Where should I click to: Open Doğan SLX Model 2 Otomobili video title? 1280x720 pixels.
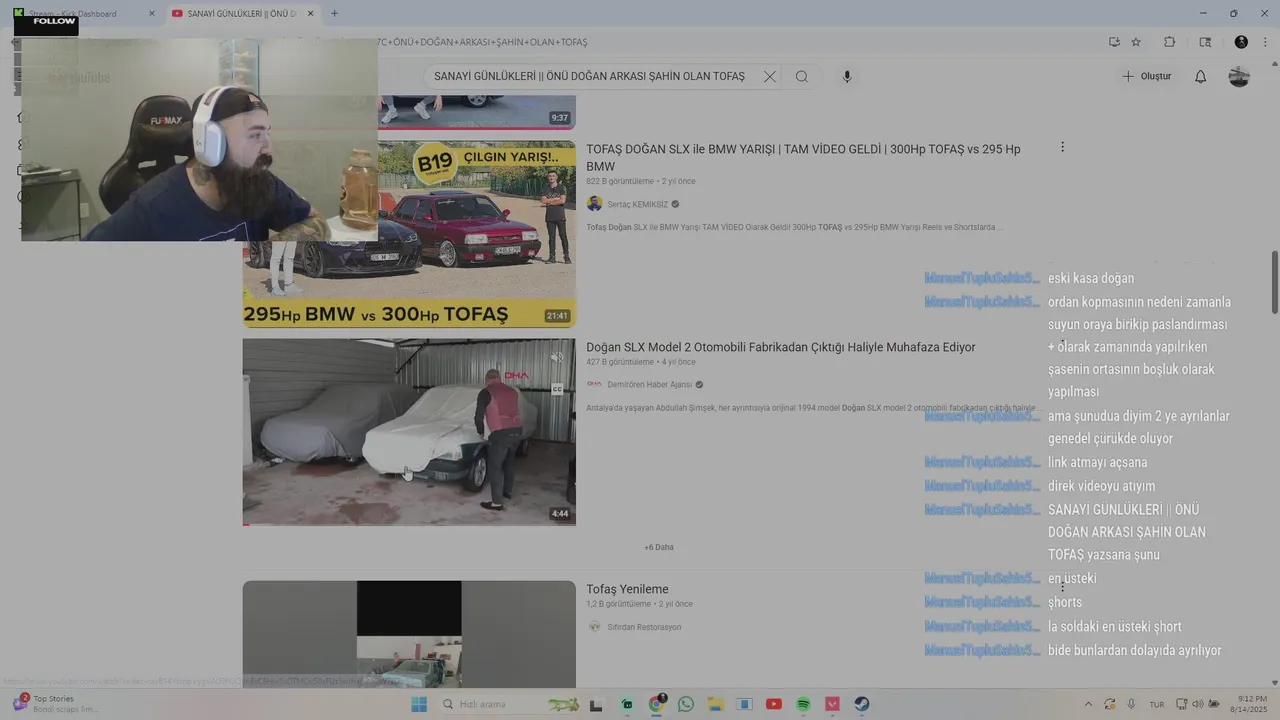point(781,347)
